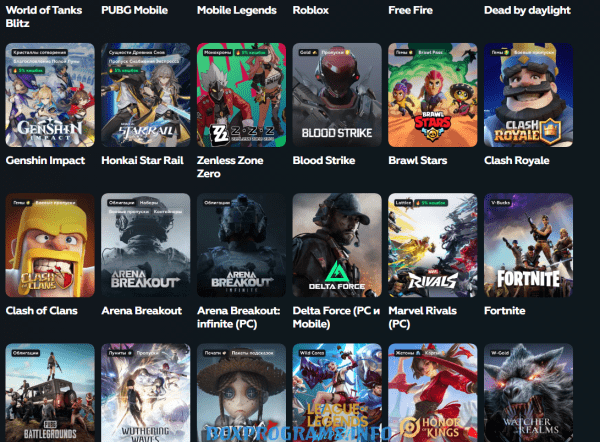The image size is (600, 442).
Task: Click the Наборы tag on Arena Breakout
Action: (149, 203)
